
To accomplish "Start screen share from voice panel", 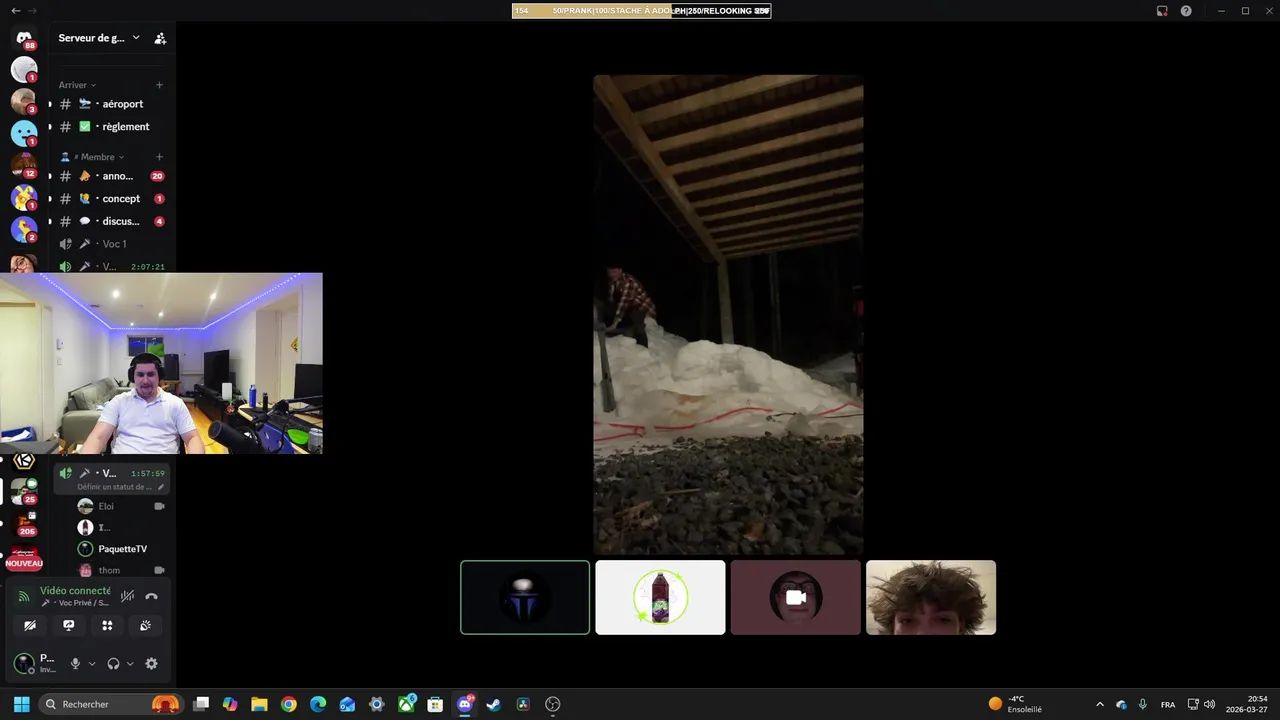I will (68, 625).
